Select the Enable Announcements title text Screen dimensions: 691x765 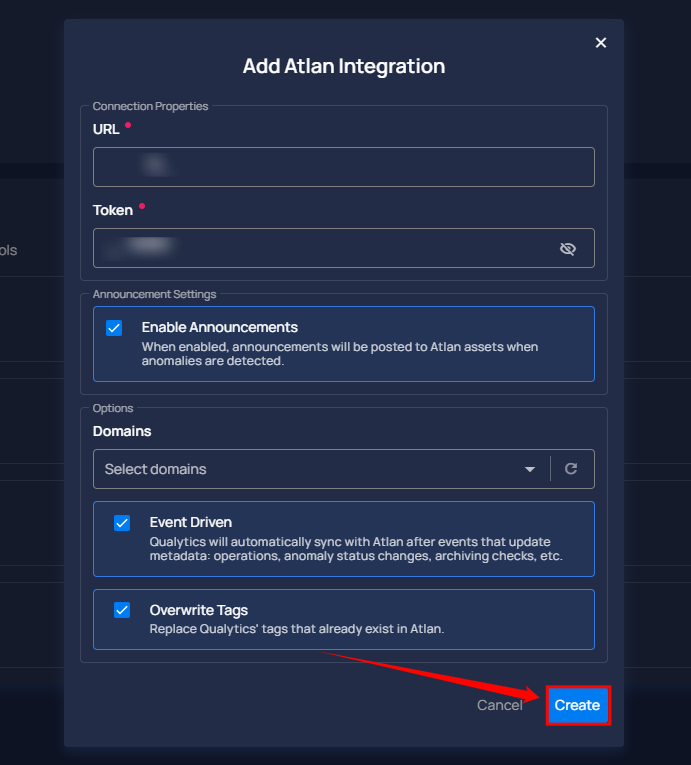[220, 327]
